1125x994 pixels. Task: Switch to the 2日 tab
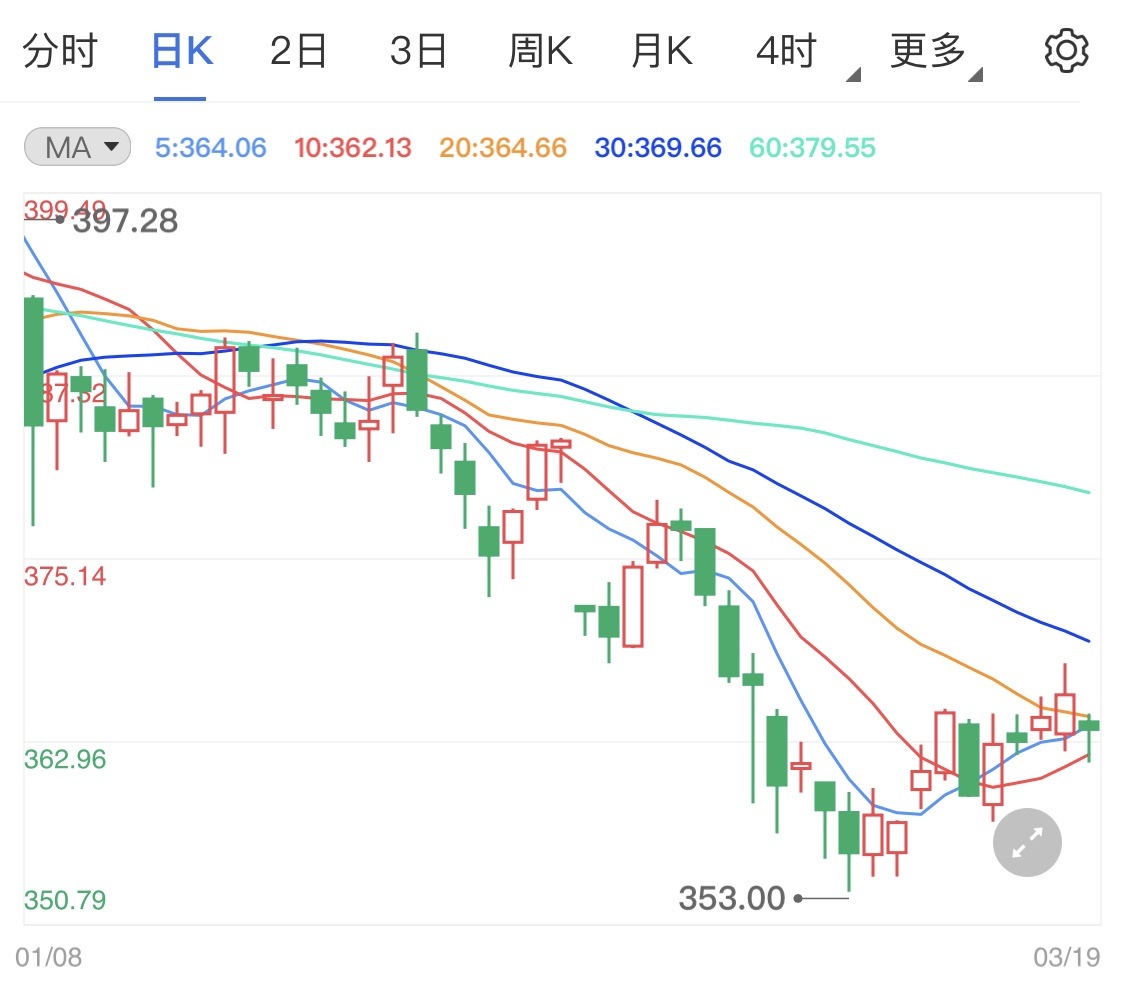(298, 52)
